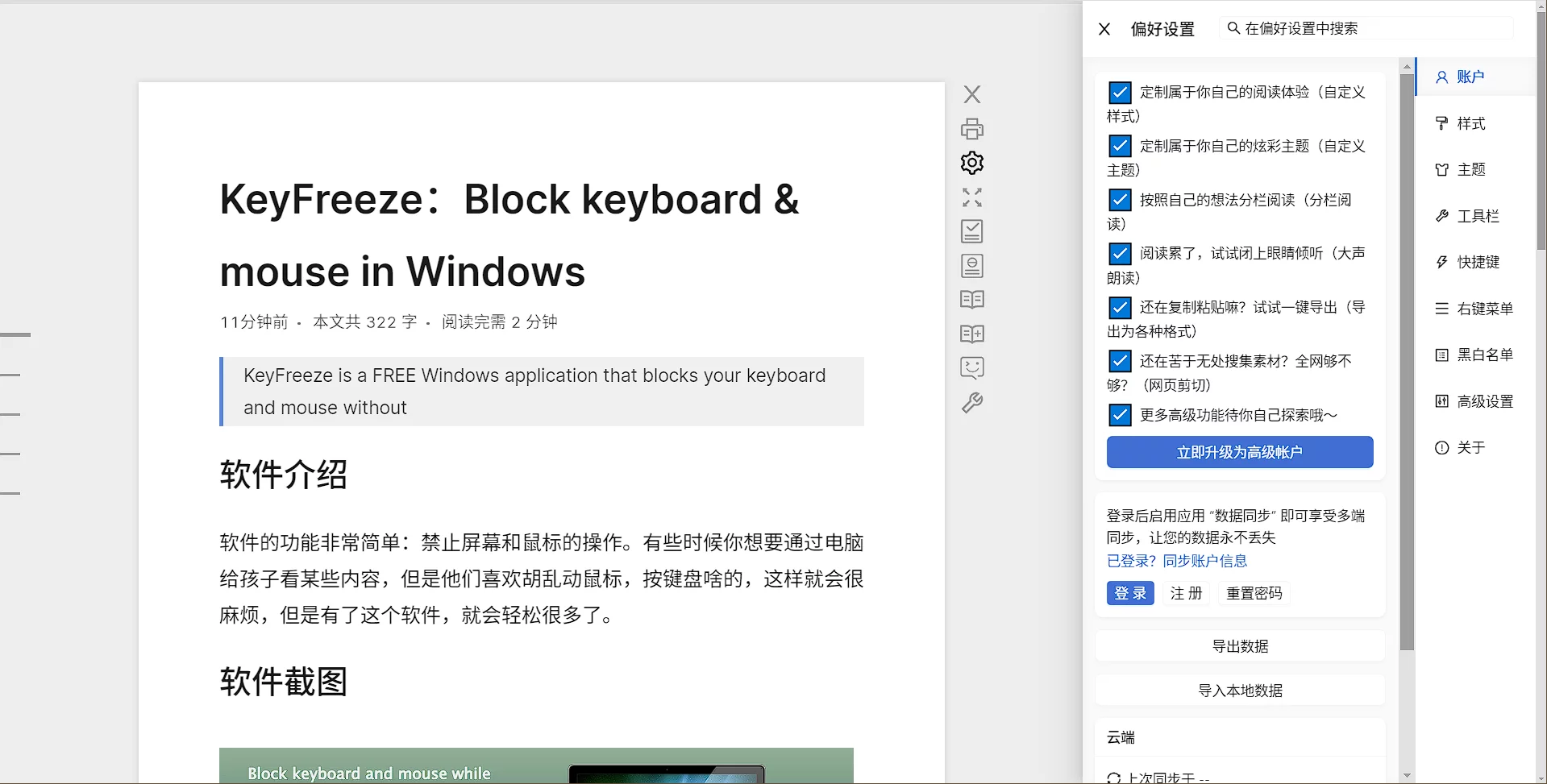Click 立即升级为高级帐户 upgrade button
This screenshot has height=784, width=1547.
1239,452
